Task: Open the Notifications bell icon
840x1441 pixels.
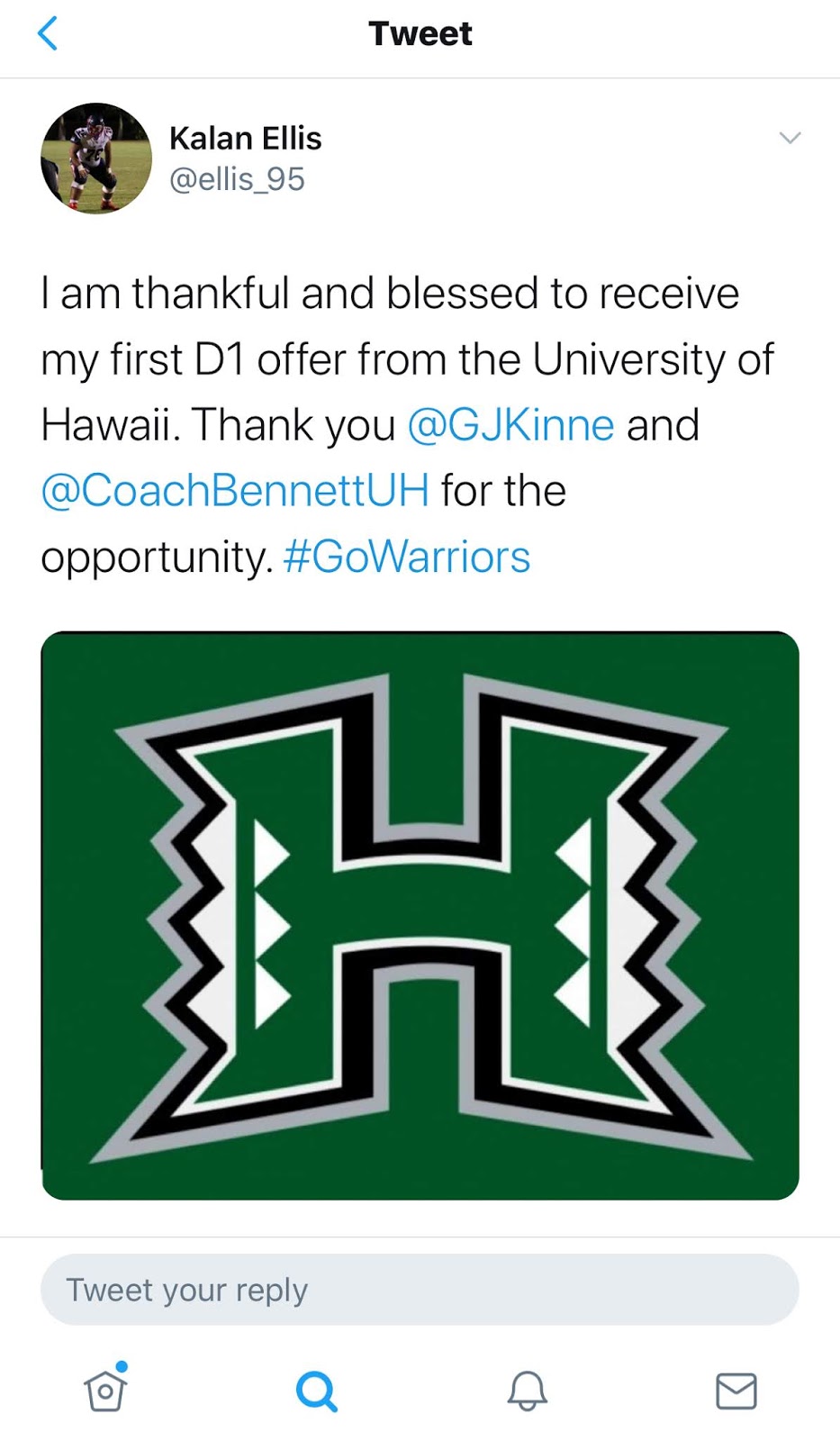Action: coord(525,1390)
